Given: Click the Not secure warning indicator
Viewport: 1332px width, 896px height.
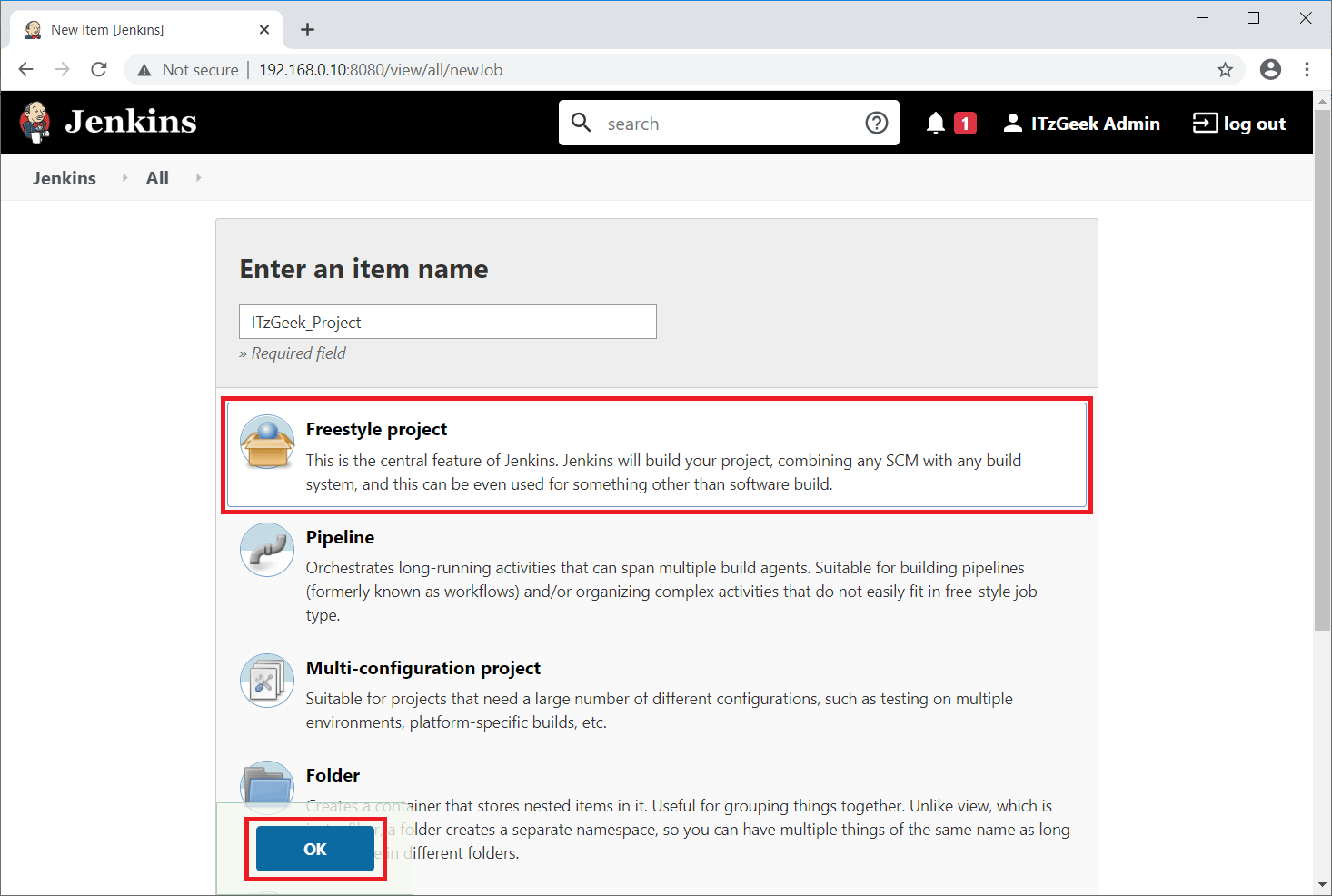Looking at the screenshot, I should tap(187, 70).
